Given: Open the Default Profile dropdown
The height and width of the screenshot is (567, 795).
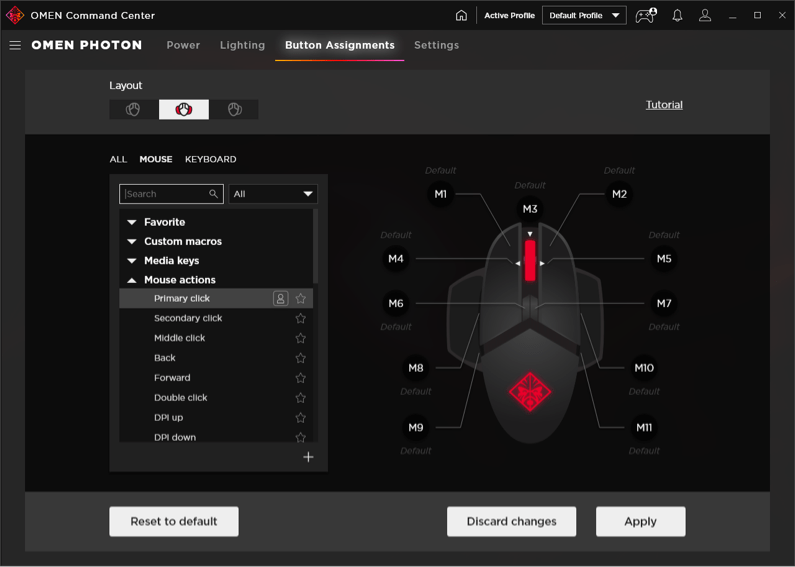Looking at the screenshot, I should 584,16.
